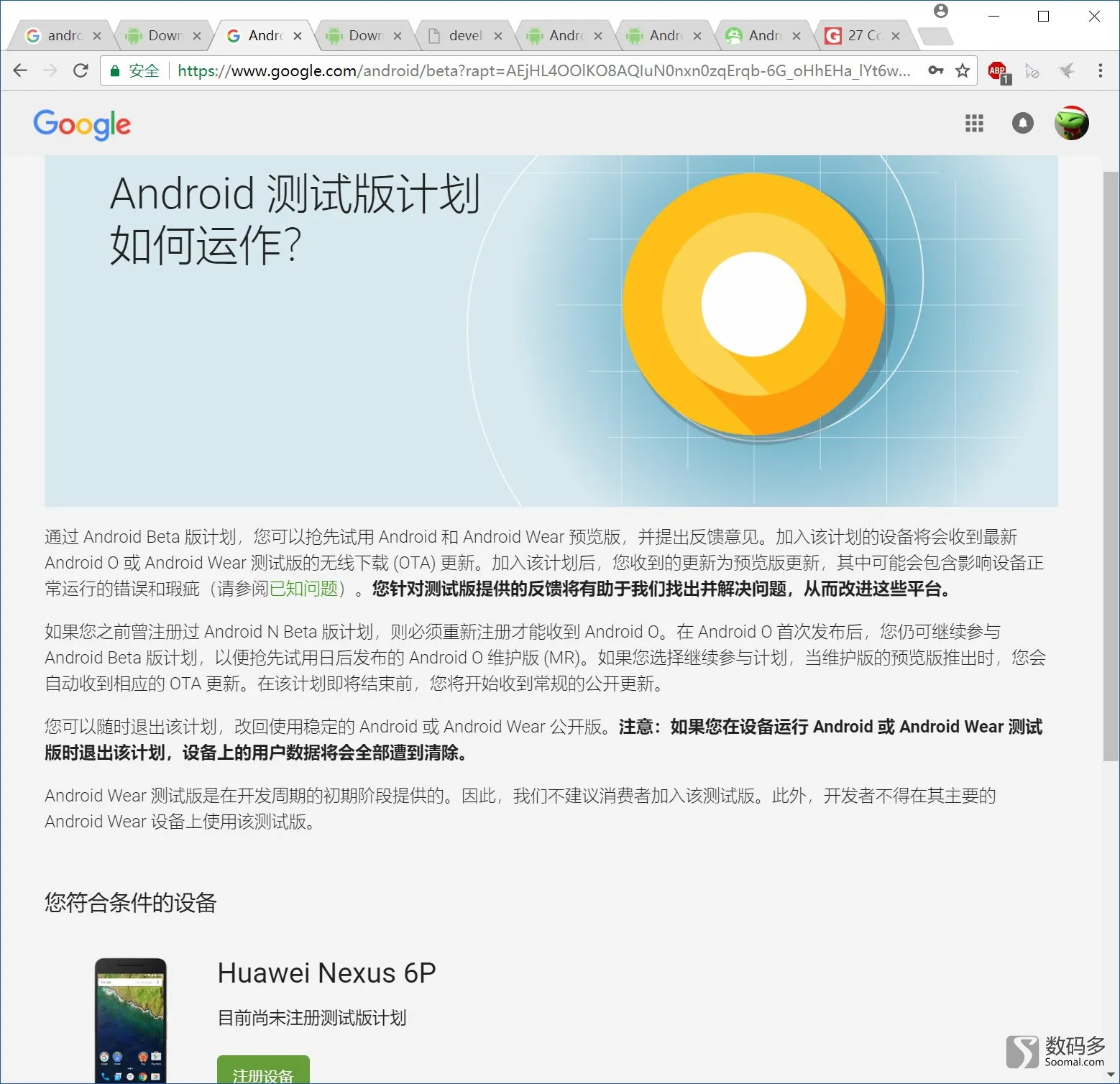This screenshot has height=1084, width=1120.
Task: Switch to the first 'Down' Android tab
Action: (x=165, y=35)
